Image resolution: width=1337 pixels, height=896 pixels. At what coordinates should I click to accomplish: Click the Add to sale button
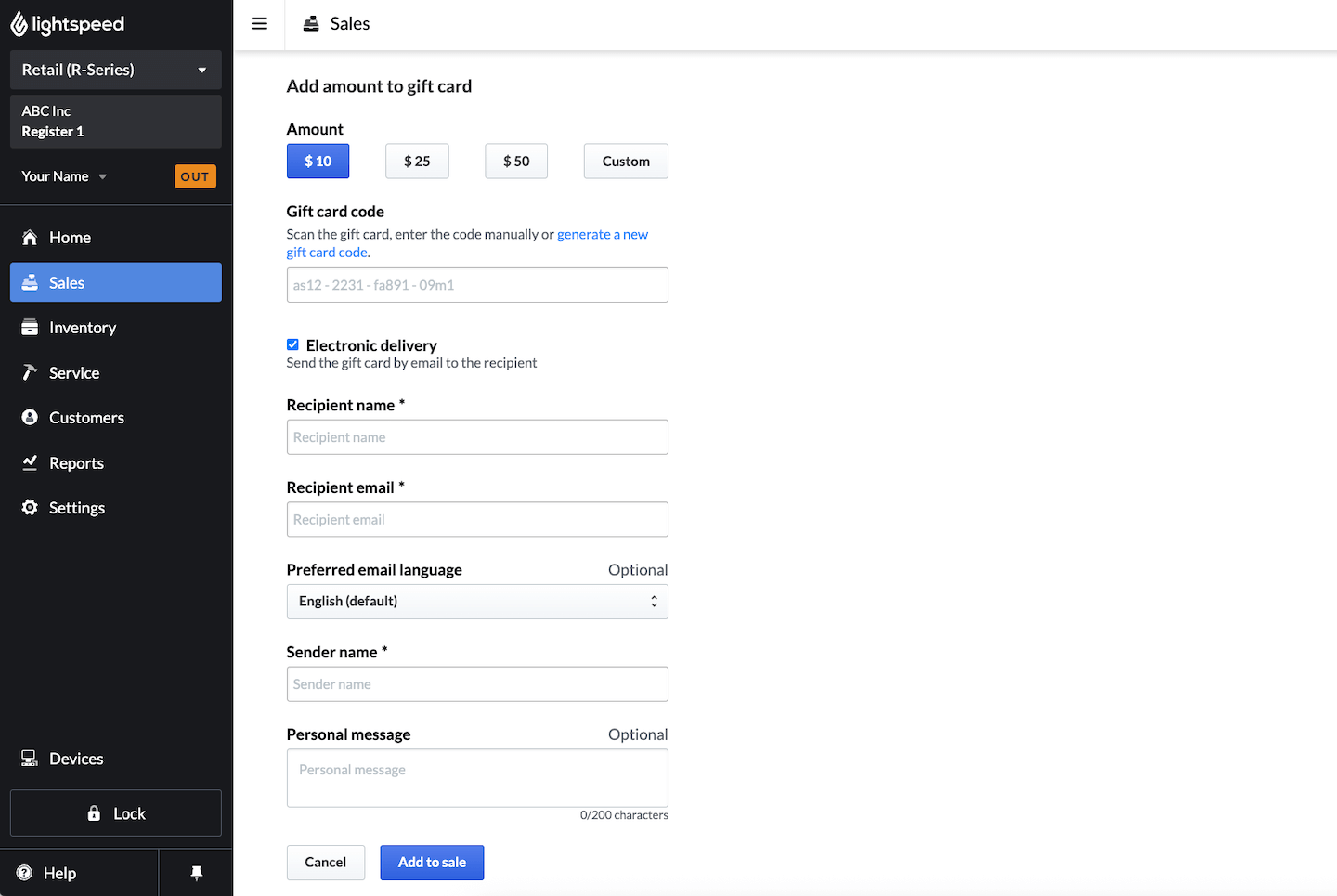pos(432,863)
